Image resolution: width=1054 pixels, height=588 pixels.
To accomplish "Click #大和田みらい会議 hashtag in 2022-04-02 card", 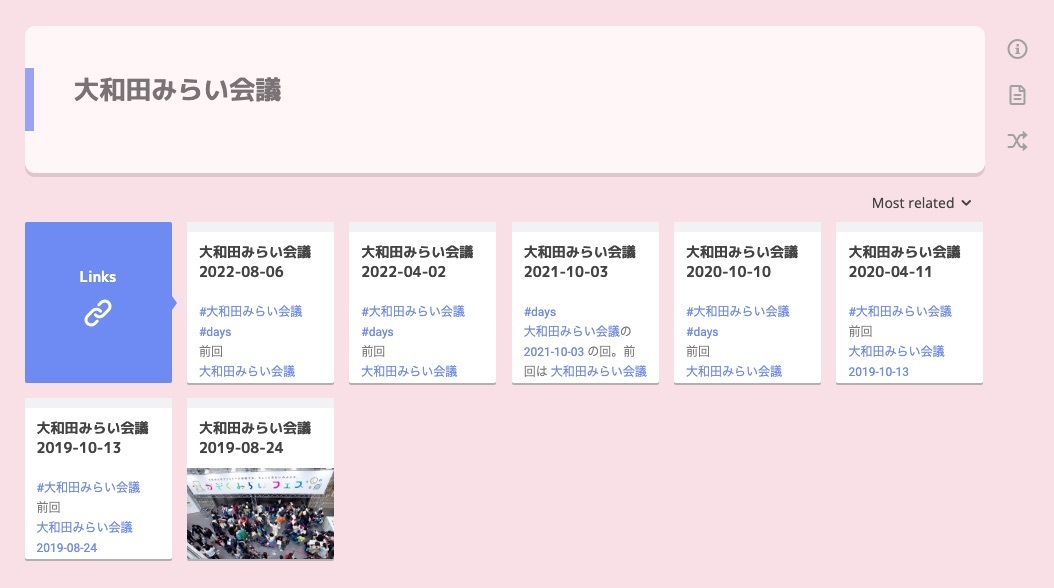I will [413, 311].
